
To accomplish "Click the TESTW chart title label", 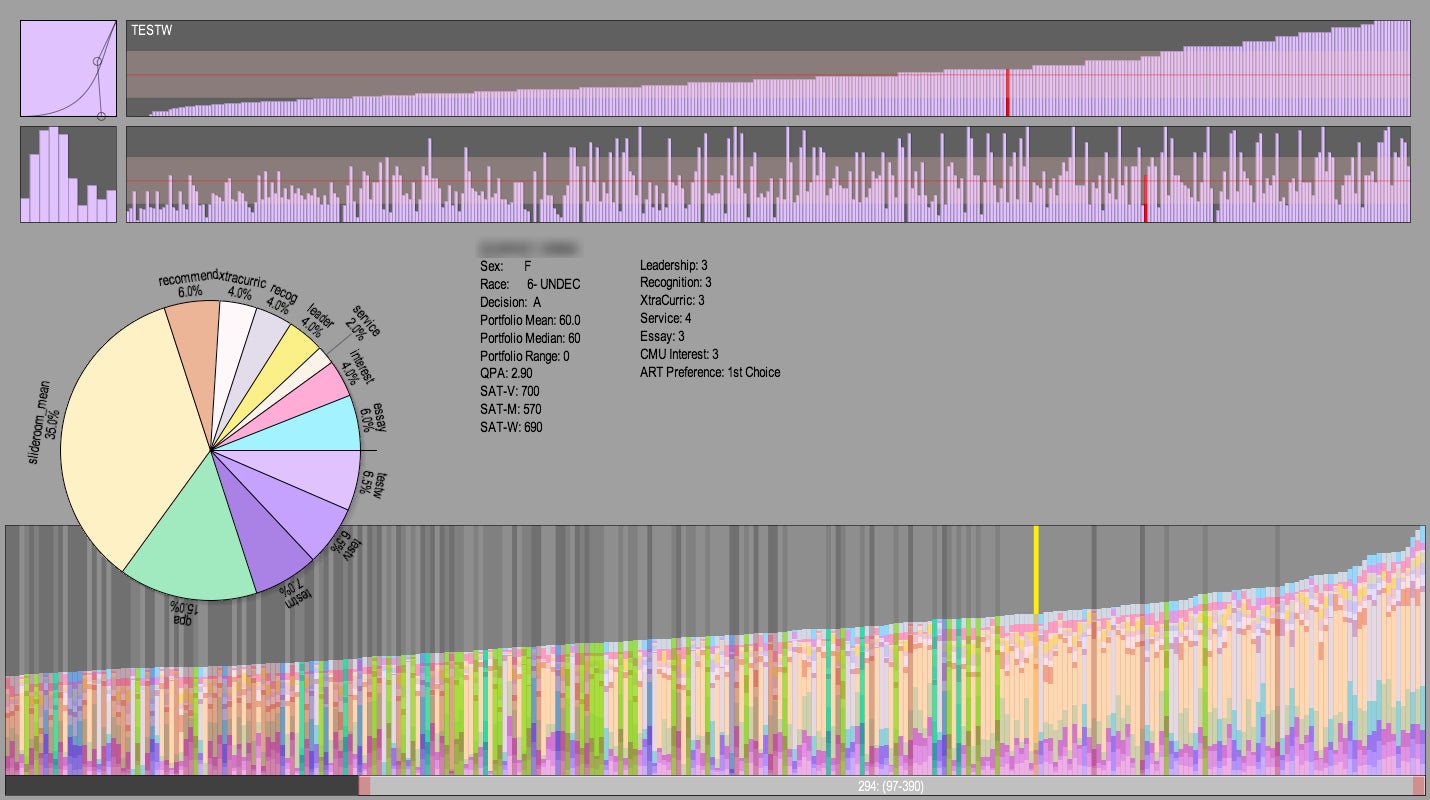I will click(152, 31).
